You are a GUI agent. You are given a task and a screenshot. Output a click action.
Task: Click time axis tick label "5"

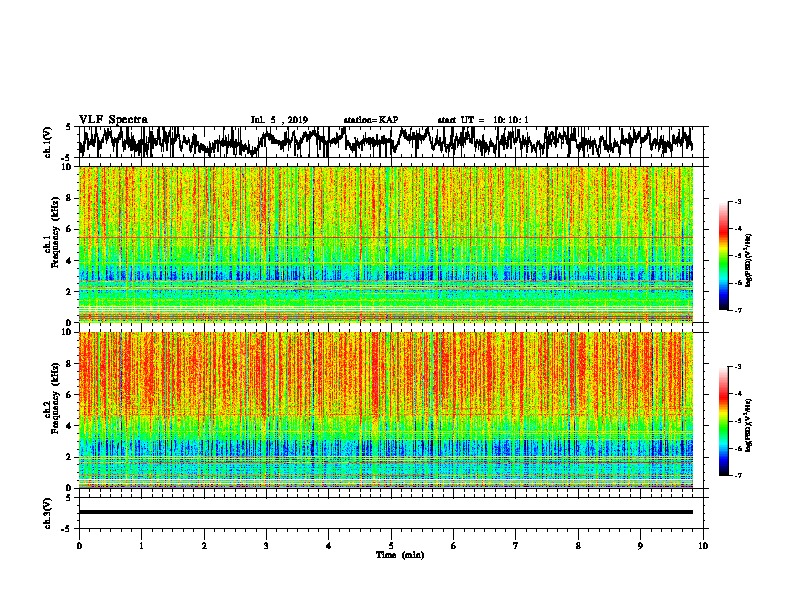pos(391,546)
